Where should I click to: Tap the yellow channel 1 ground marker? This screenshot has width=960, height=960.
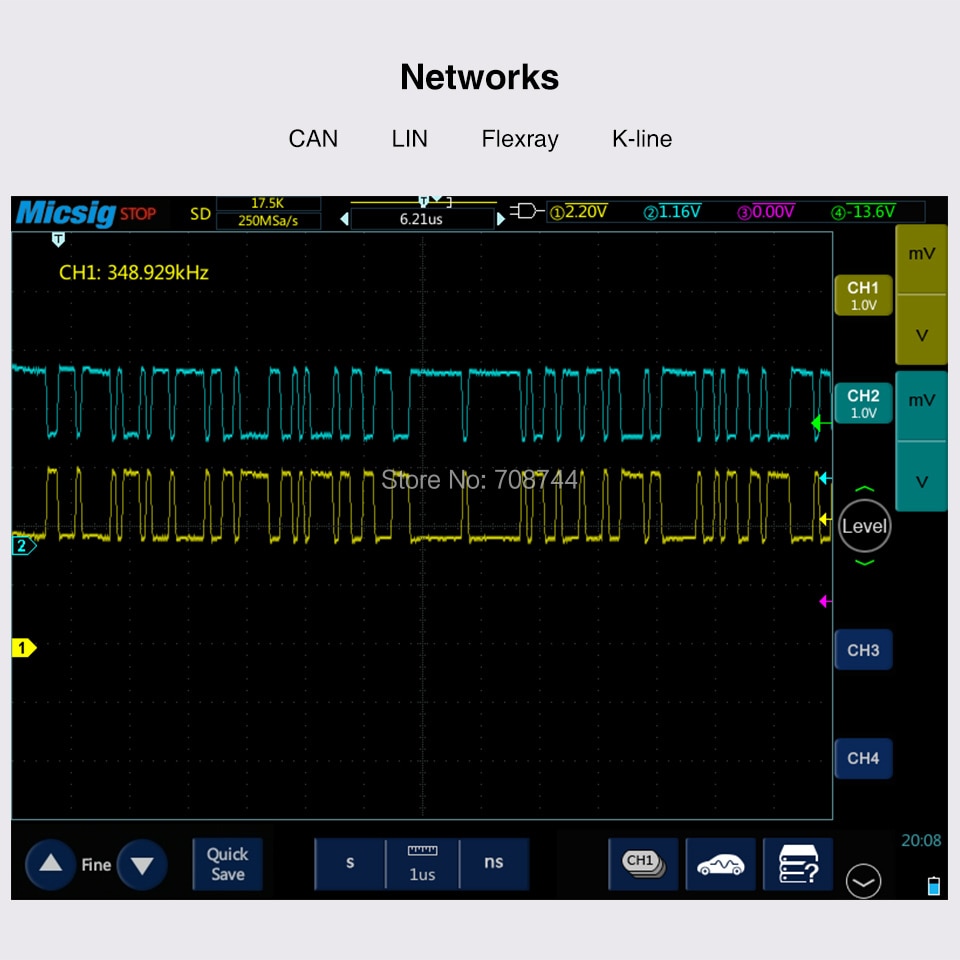pyautogui.click(x=23, y=648)
